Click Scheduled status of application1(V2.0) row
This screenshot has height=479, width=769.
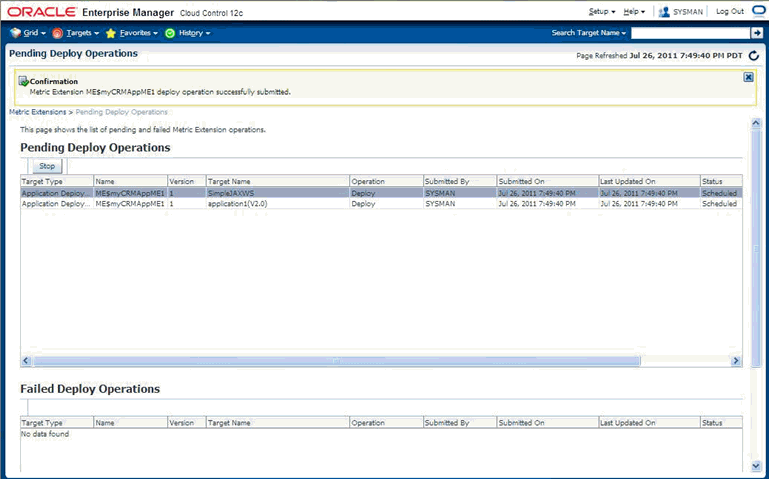click(x=719, y=203)
